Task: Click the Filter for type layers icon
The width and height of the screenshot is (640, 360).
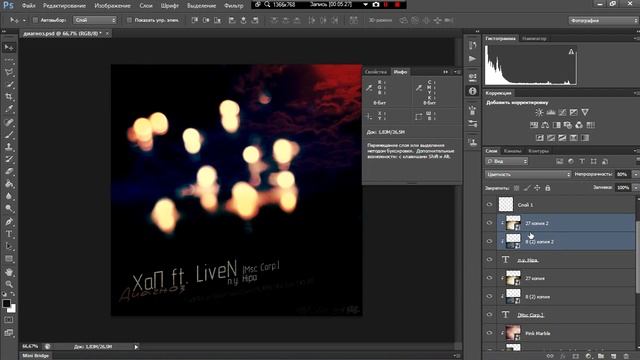Action: click(x=582, y=162)
